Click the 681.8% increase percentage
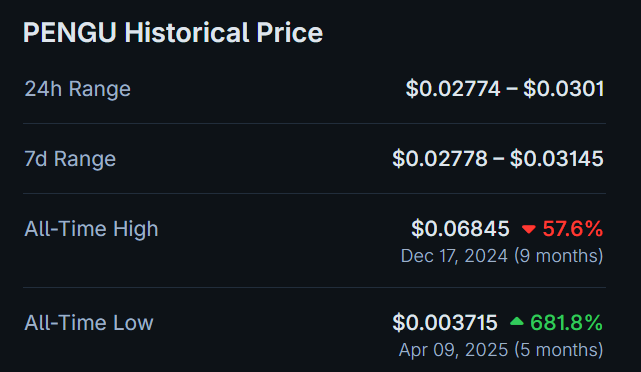 coord(566,323)
